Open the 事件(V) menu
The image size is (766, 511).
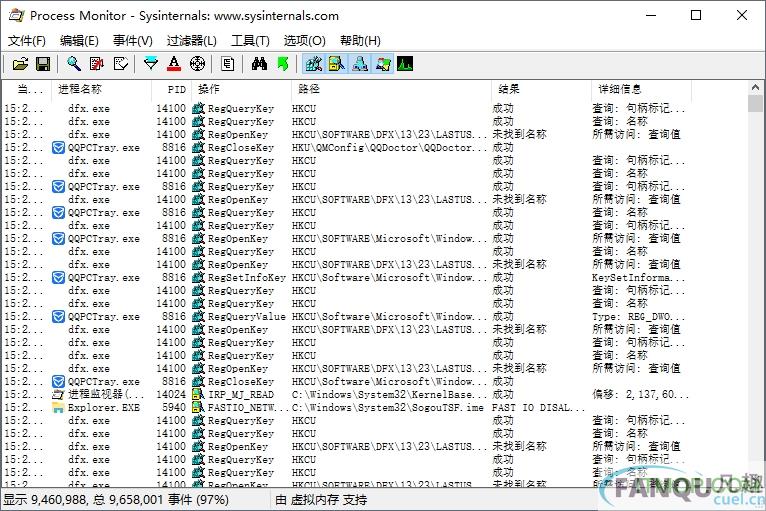pyautogui.click(x=132, y=41)
